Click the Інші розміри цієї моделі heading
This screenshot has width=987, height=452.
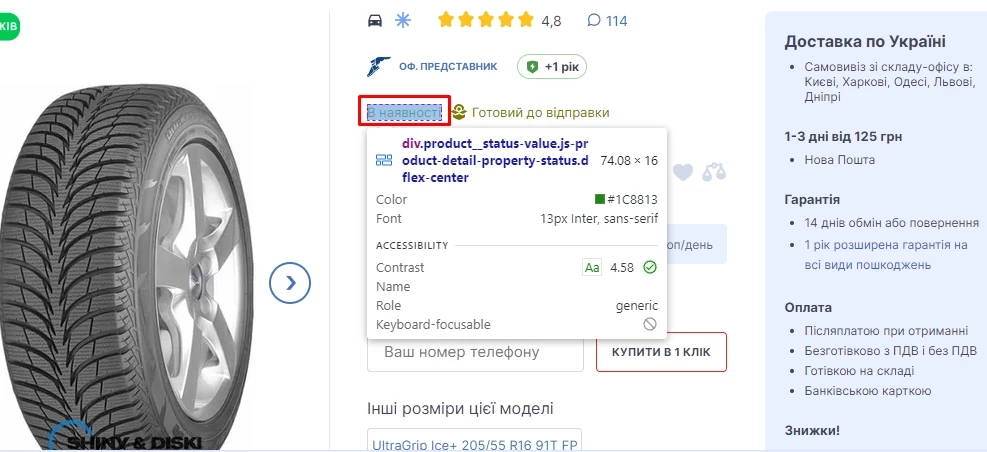click(460, 409)
